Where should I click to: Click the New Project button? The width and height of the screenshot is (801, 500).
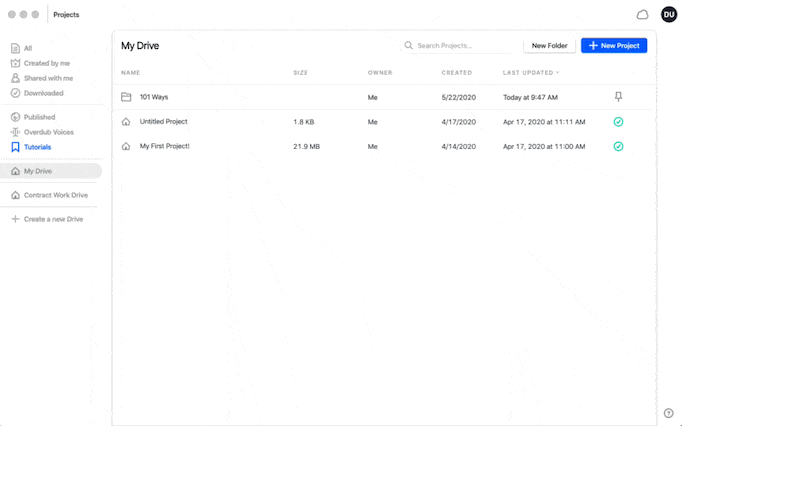[614, 45]
